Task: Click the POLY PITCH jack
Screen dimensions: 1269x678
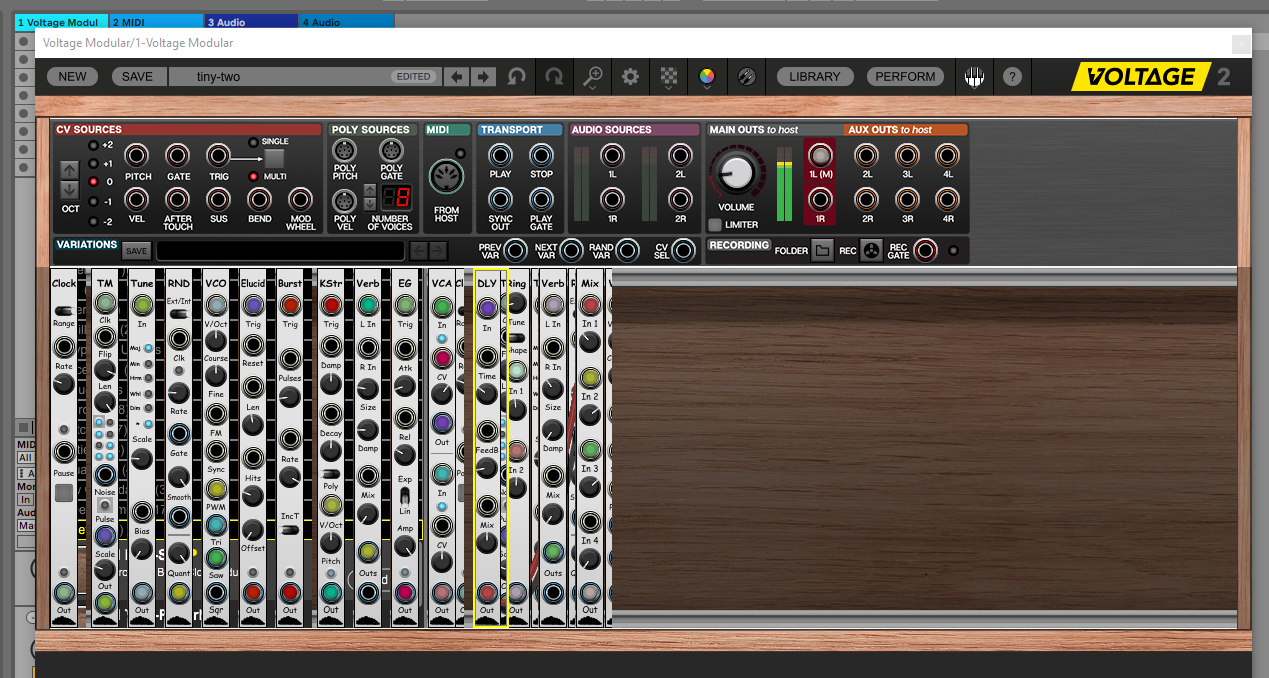Action: coord(345,151)
